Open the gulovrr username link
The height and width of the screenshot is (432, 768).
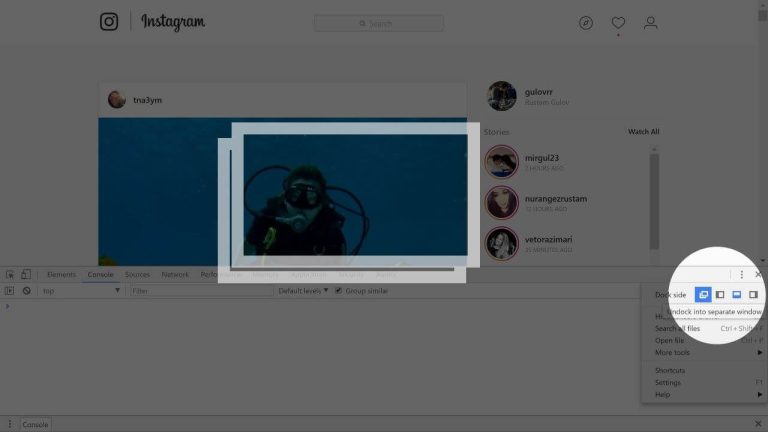click(x=538, y=92)
